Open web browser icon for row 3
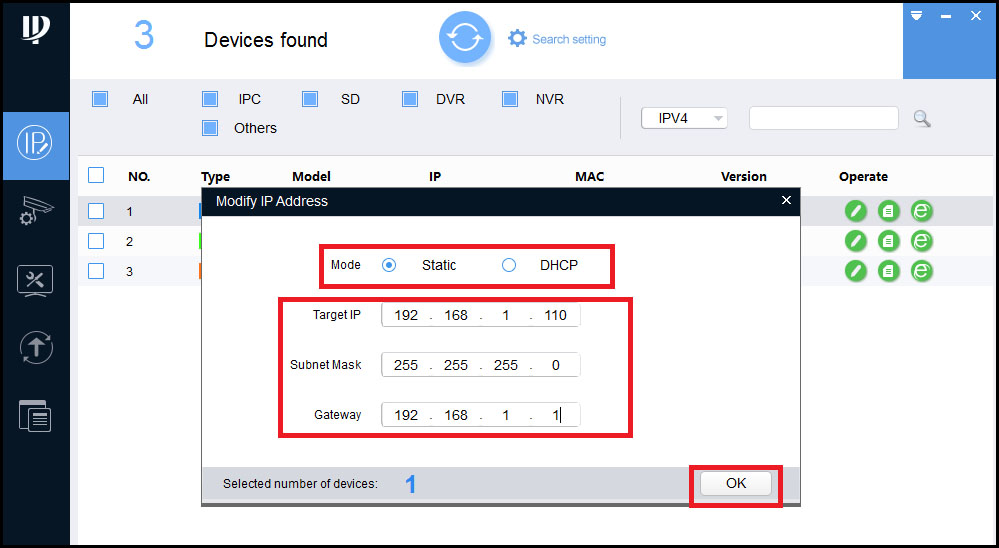The width and height of the screenshot is (999, 548). pos(921,271)
